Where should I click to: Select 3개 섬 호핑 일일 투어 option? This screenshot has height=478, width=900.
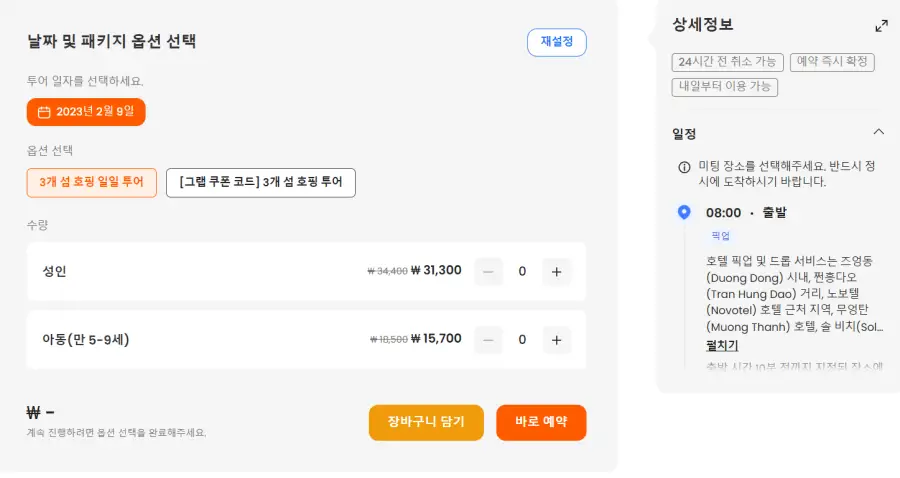tap(92, 183)
